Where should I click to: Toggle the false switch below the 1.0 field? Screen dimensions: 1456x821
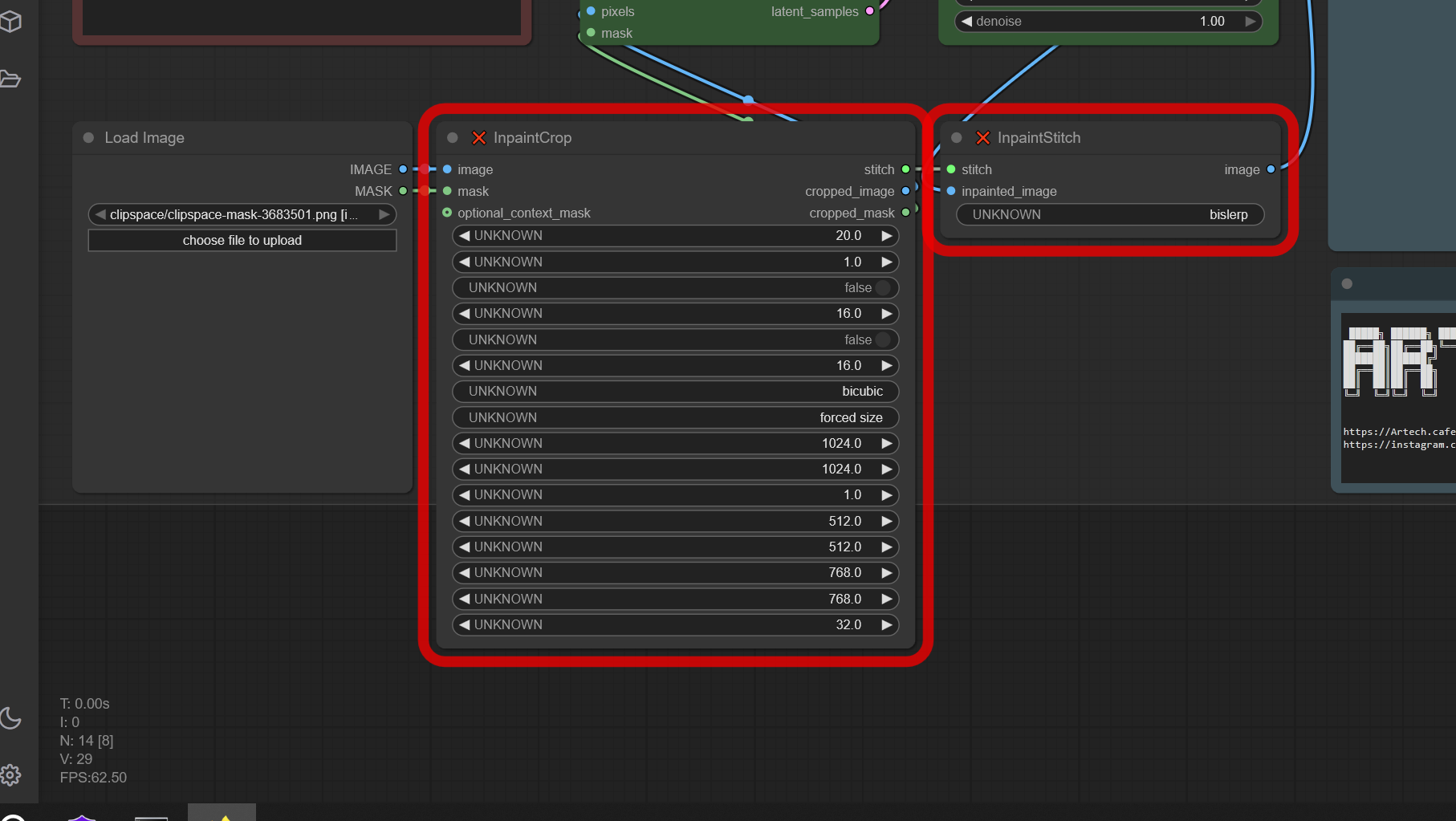[x=882, y=288]
